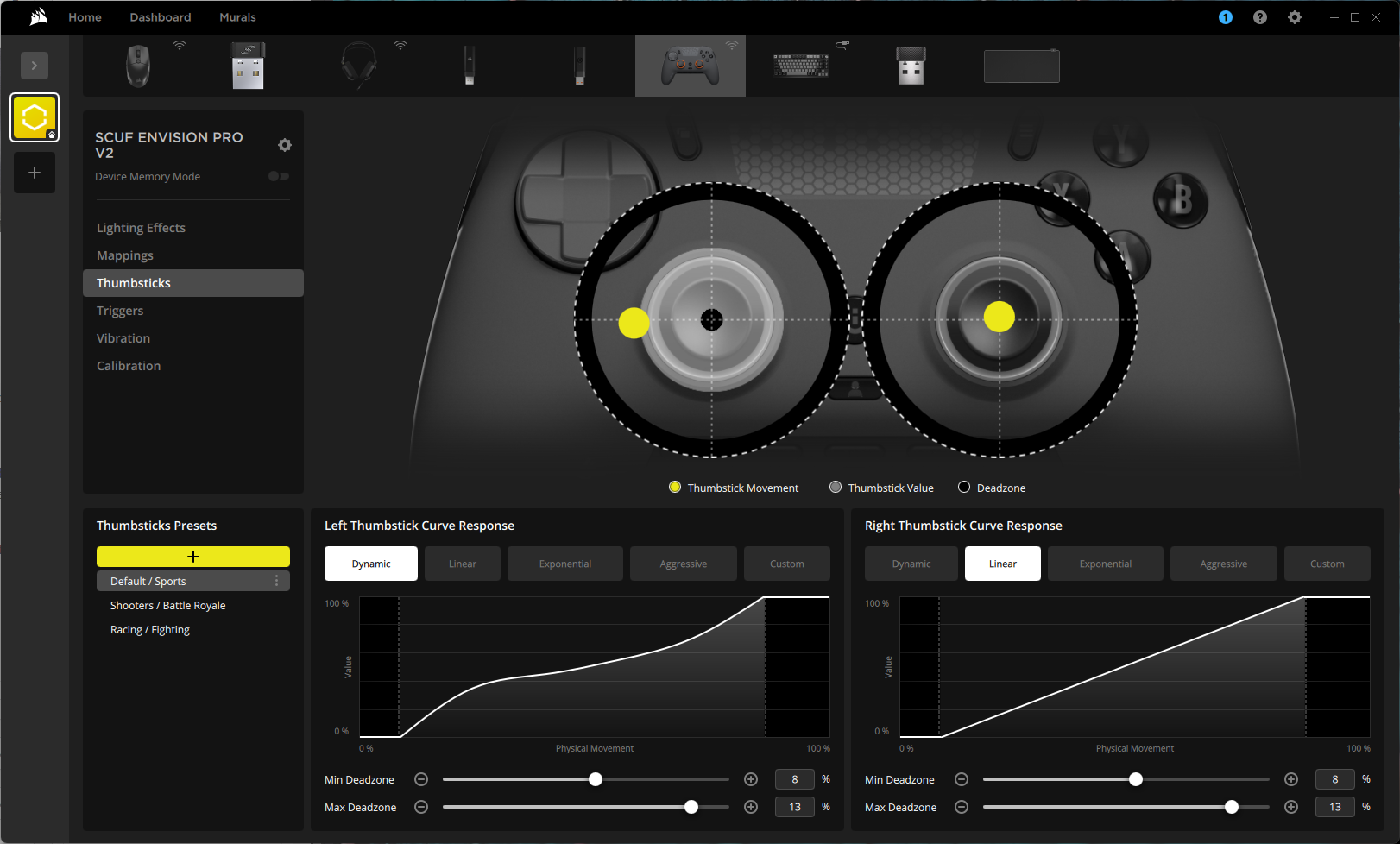Open iCUE settings gear in title bar

[1294, 17]
